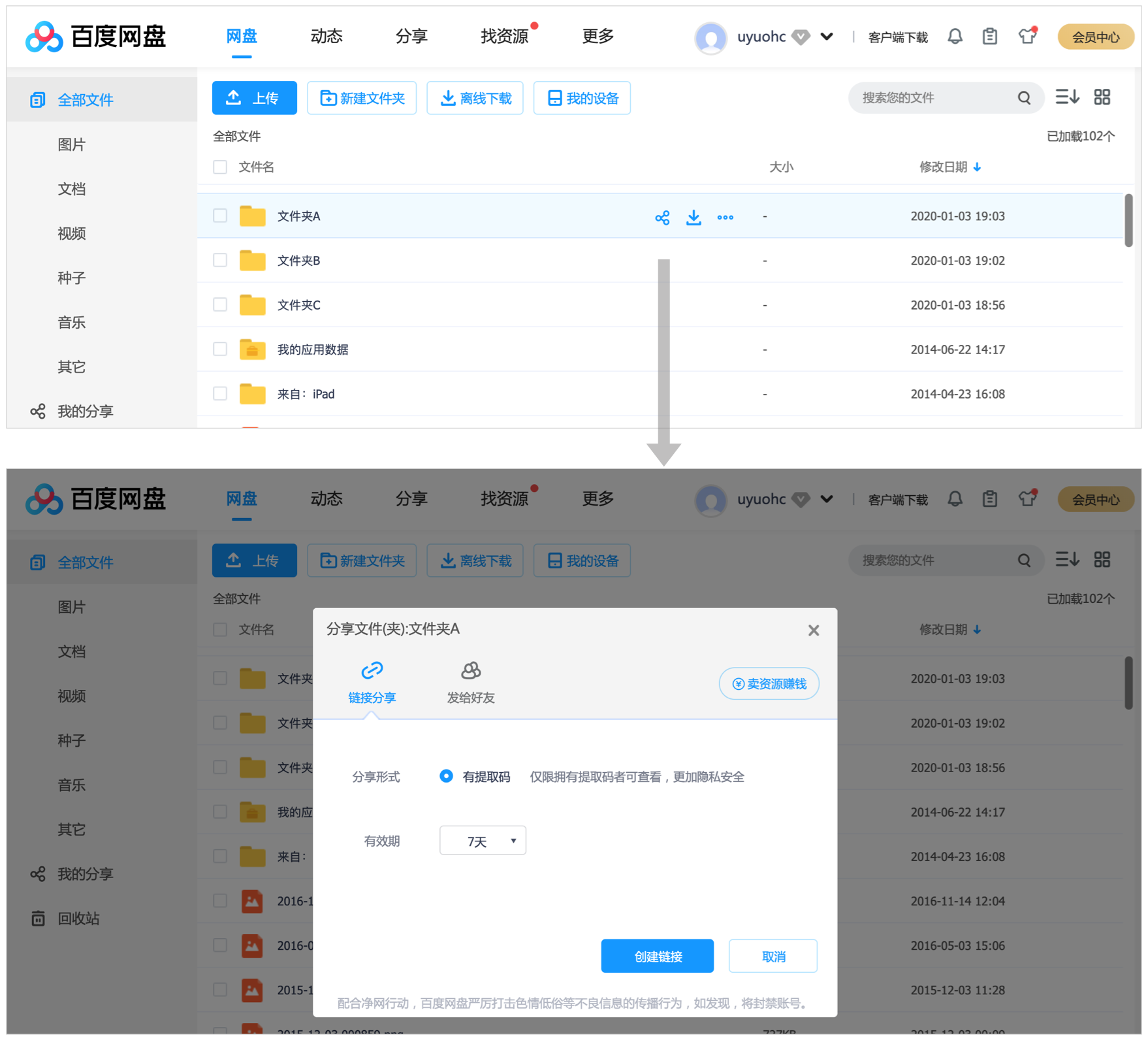Screen dimensions: 1148x1040
Task: Click 客户端下载 link in top header
Action: [x=898, y=37]
